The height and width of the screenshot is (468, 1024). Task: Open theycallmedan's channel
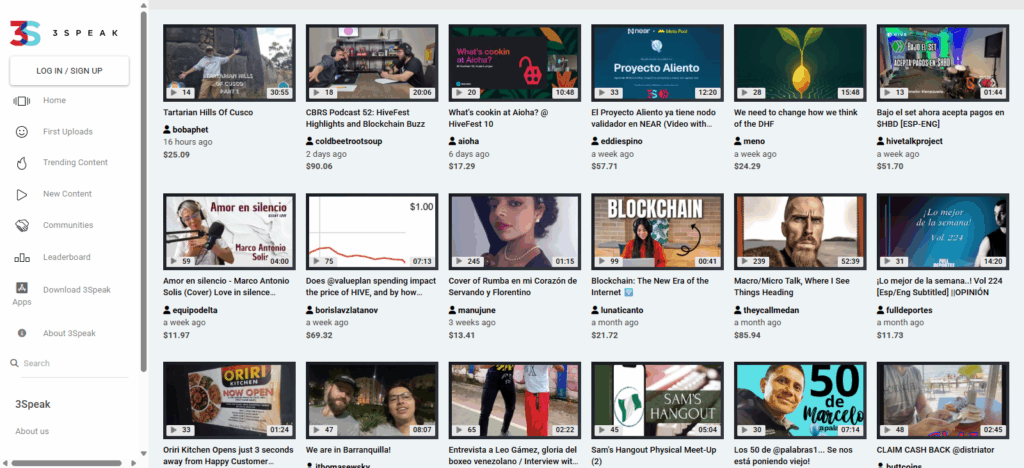click(771, 310)
